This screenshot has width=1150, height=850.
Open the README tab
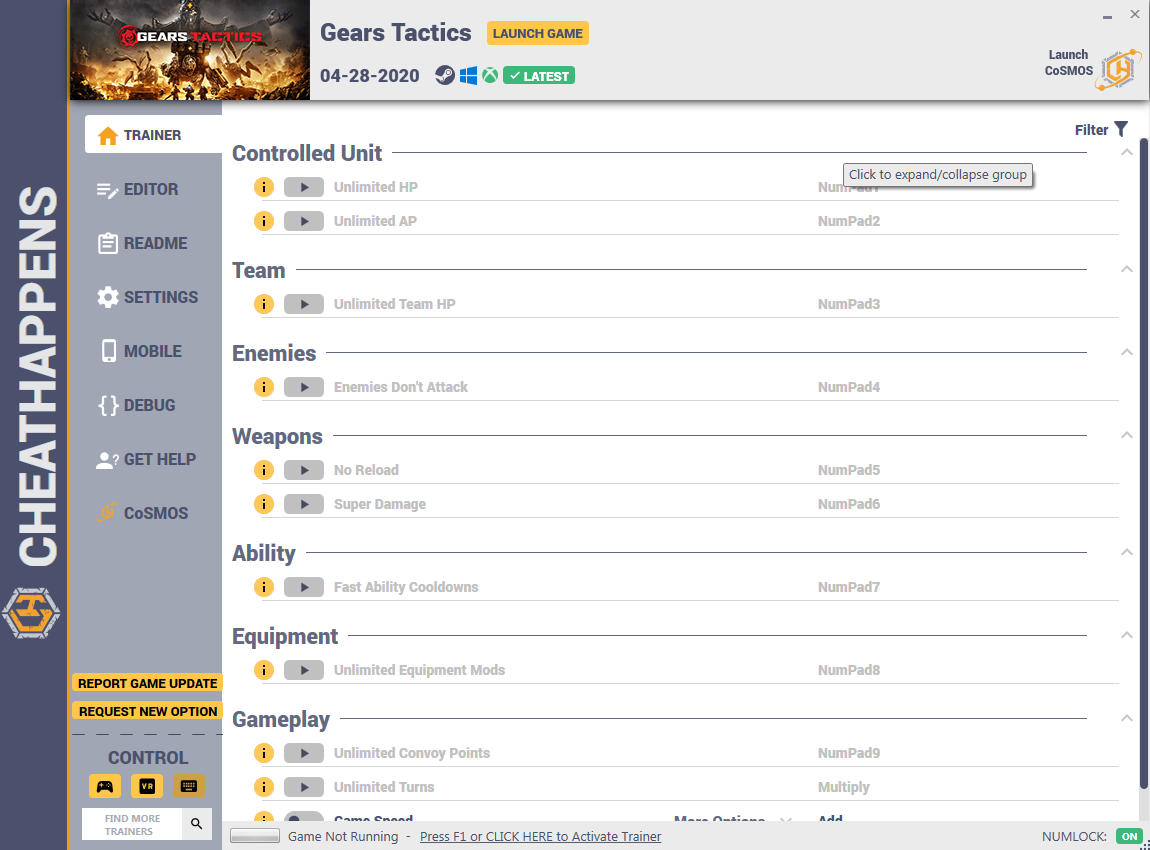click(142, 243)
